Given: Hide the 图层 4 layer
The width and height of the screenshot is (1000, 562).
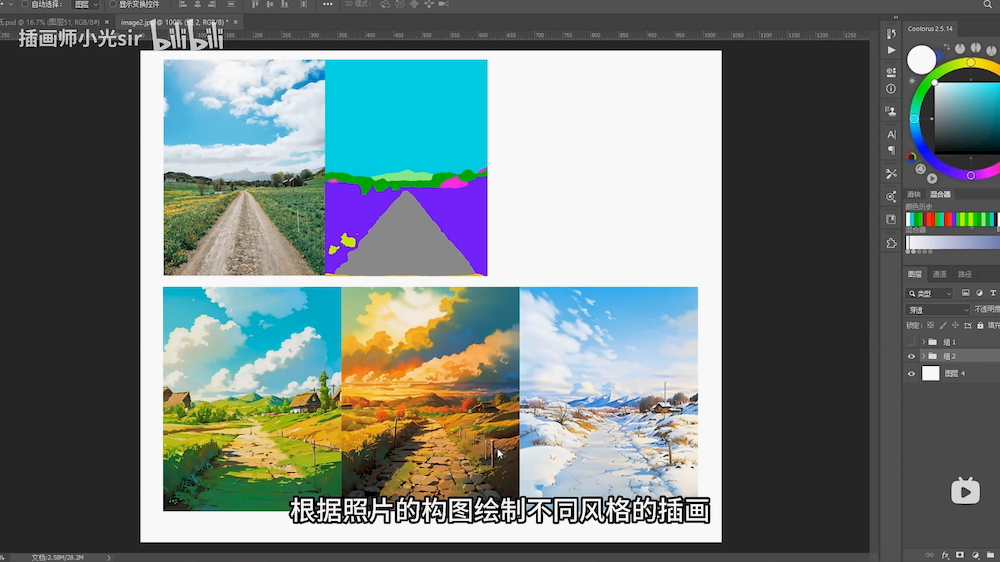Looking at the screenshot, I should (x=911, y=373).
